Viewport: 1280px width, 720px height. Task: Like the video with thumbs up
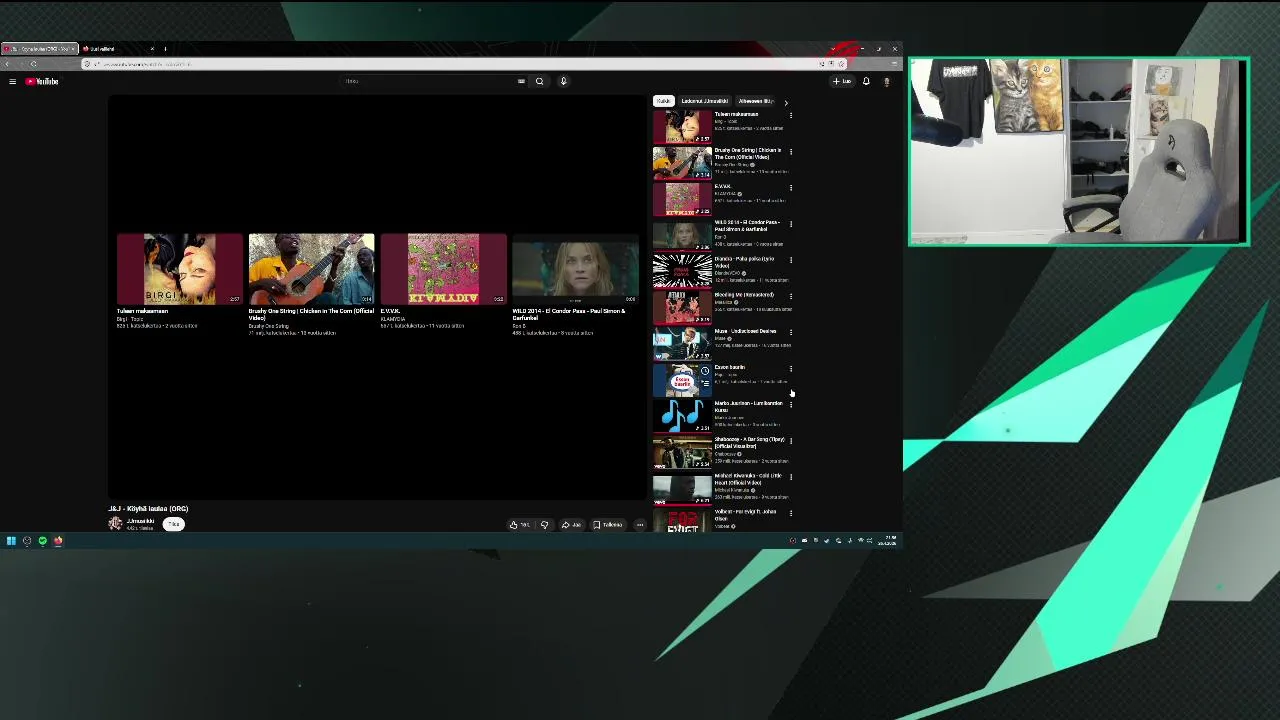tap(519, 525)
